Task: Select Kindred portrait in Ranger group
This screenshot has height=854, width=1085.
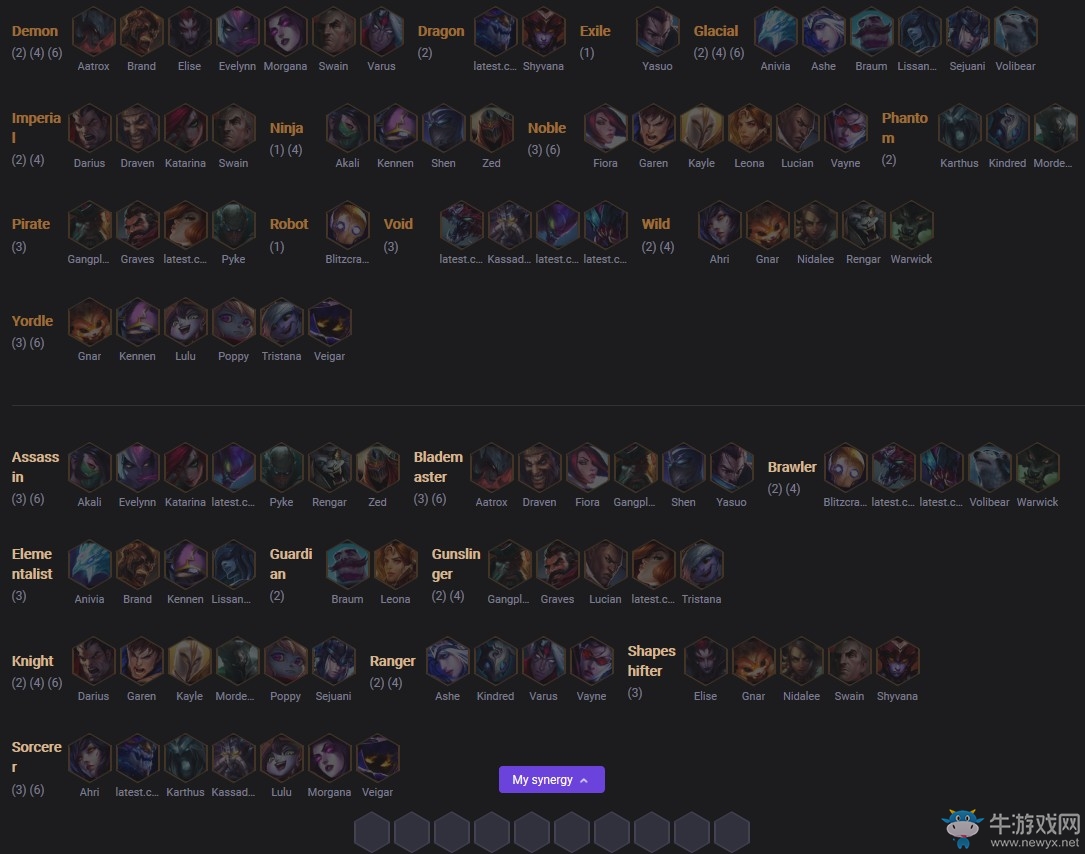Action: coord(495,662)
